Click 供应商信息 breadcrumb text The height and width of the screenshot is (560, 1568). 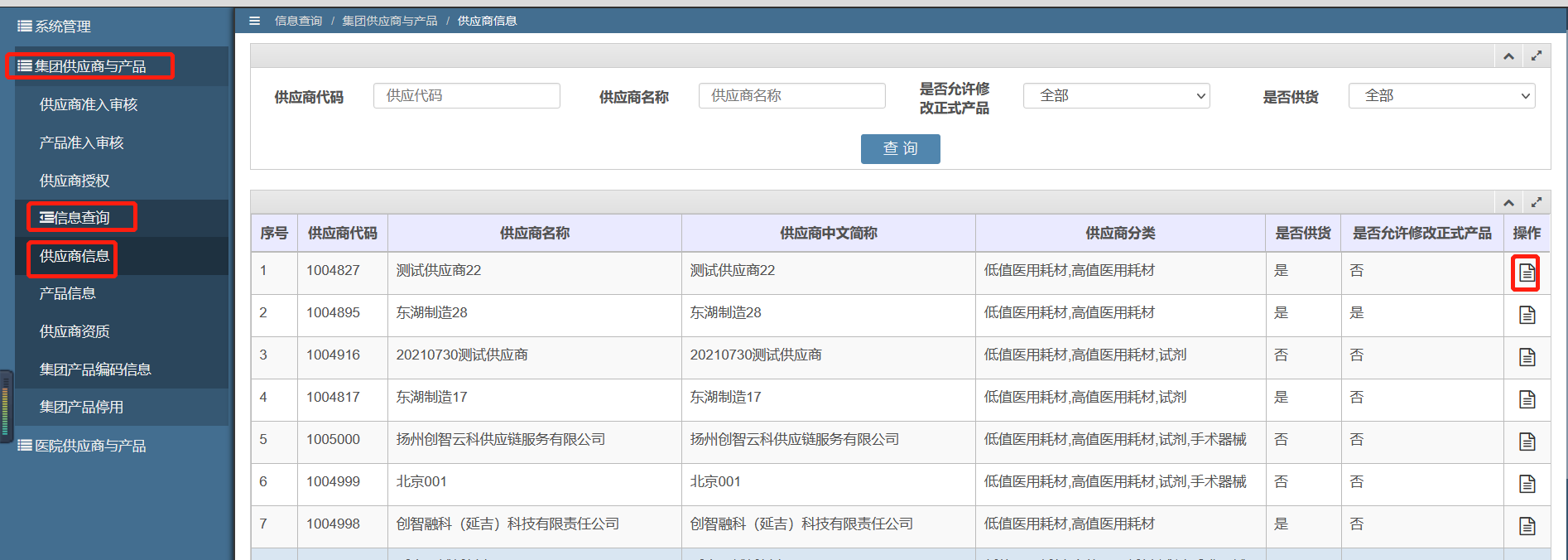[x=487, y=21]
